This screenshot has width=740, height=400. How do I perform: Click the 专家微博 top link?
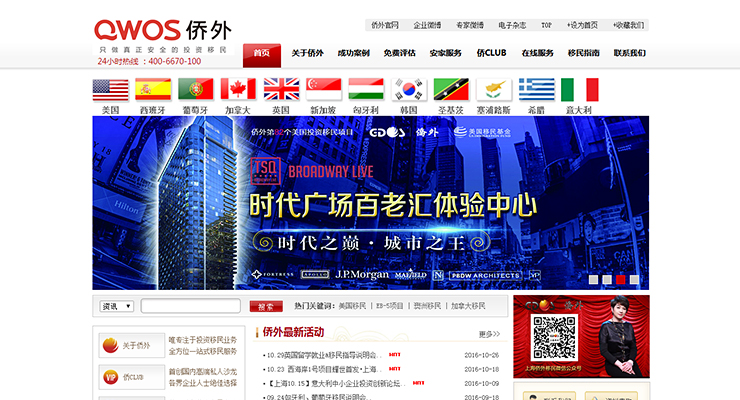[470, 25]
